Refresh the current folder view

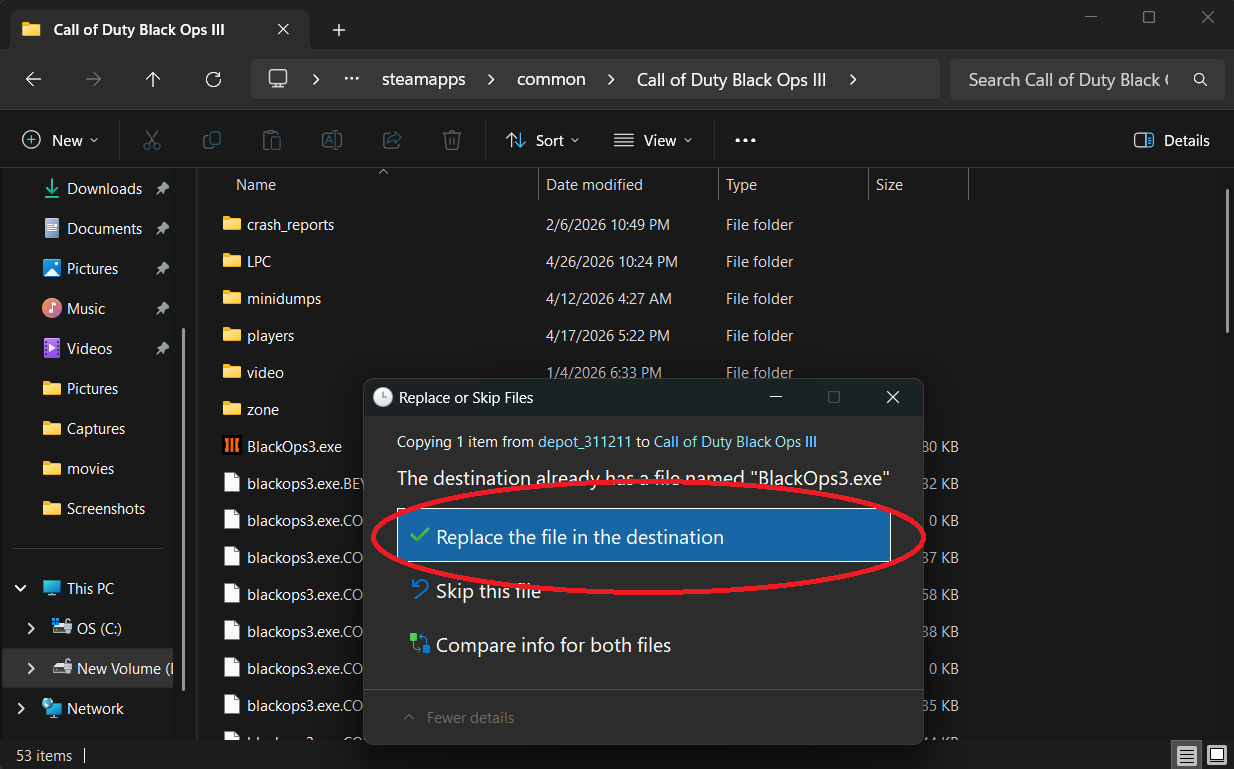click(x=212, y=80)
